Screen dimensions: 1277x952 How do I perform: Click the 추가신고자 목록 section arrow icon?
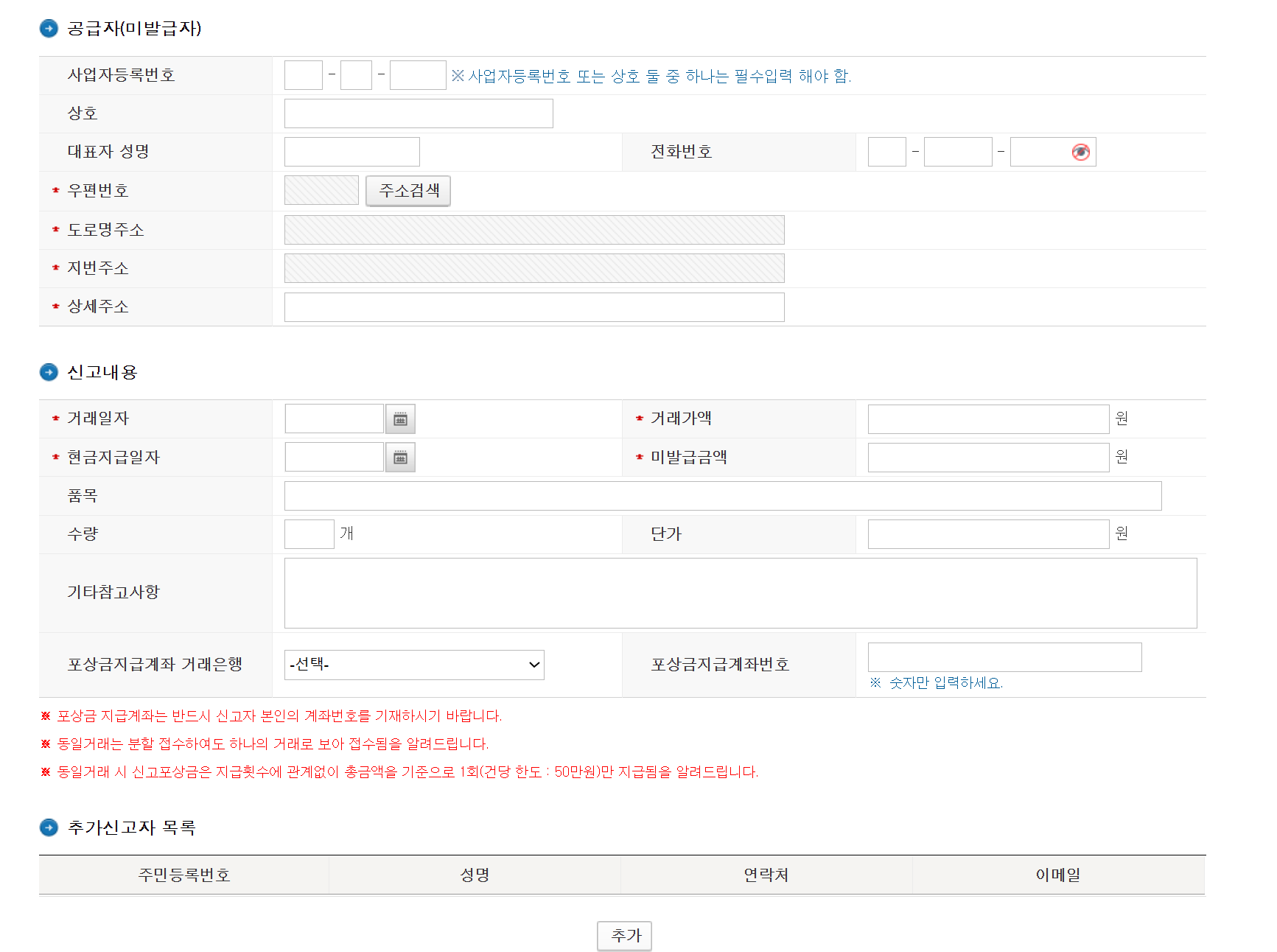(49, 827)
